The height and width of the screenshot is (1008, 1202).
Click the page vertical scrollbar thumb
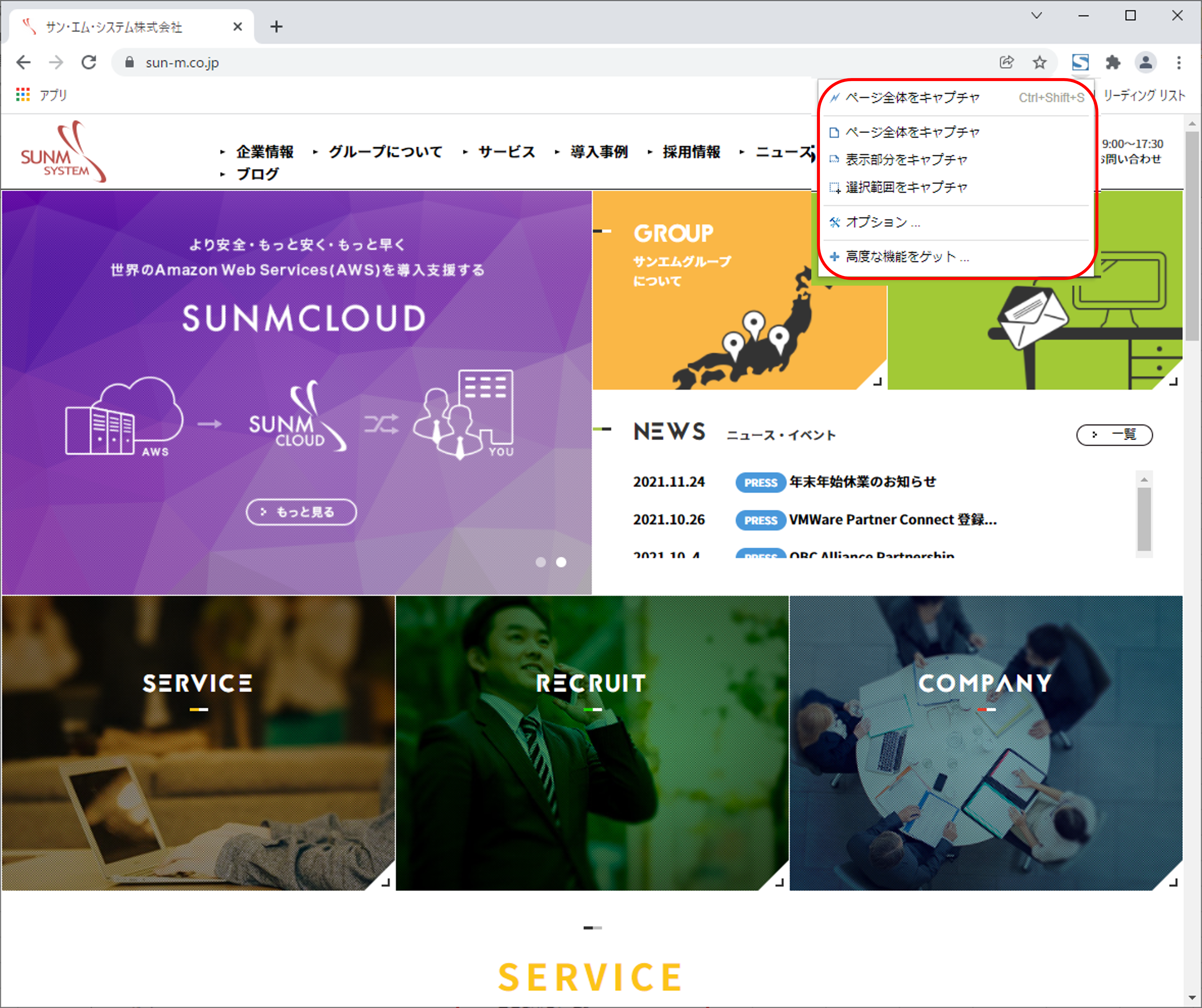(x=1192, y=236)
